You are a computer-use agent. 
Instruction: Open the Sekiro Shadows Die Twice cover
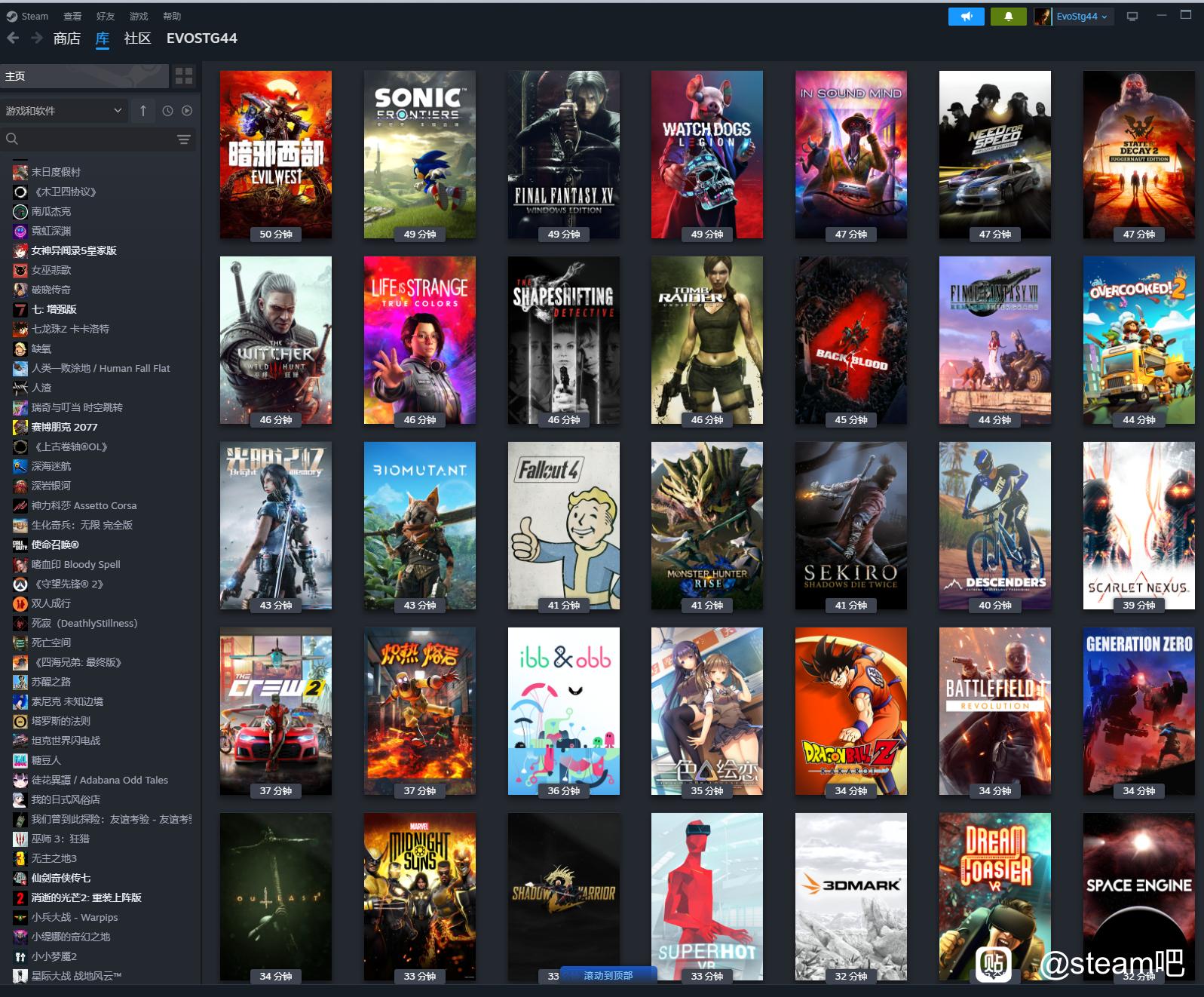pyautogui.click(x=851, y=526)
